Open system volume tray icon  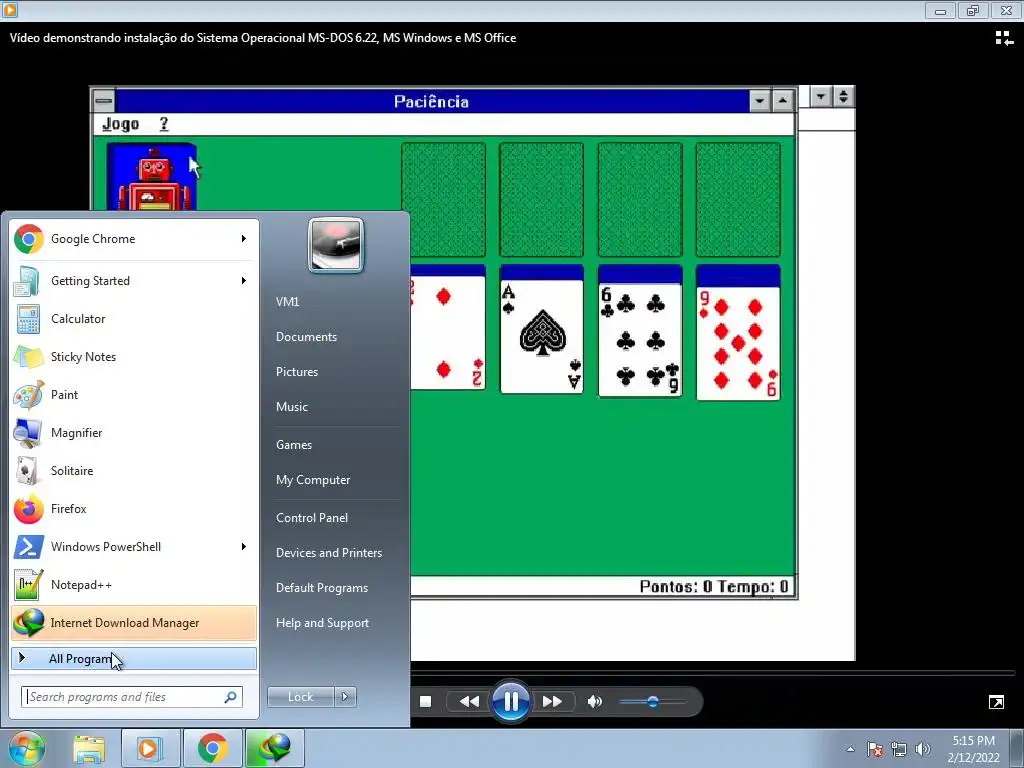(923, 749)
